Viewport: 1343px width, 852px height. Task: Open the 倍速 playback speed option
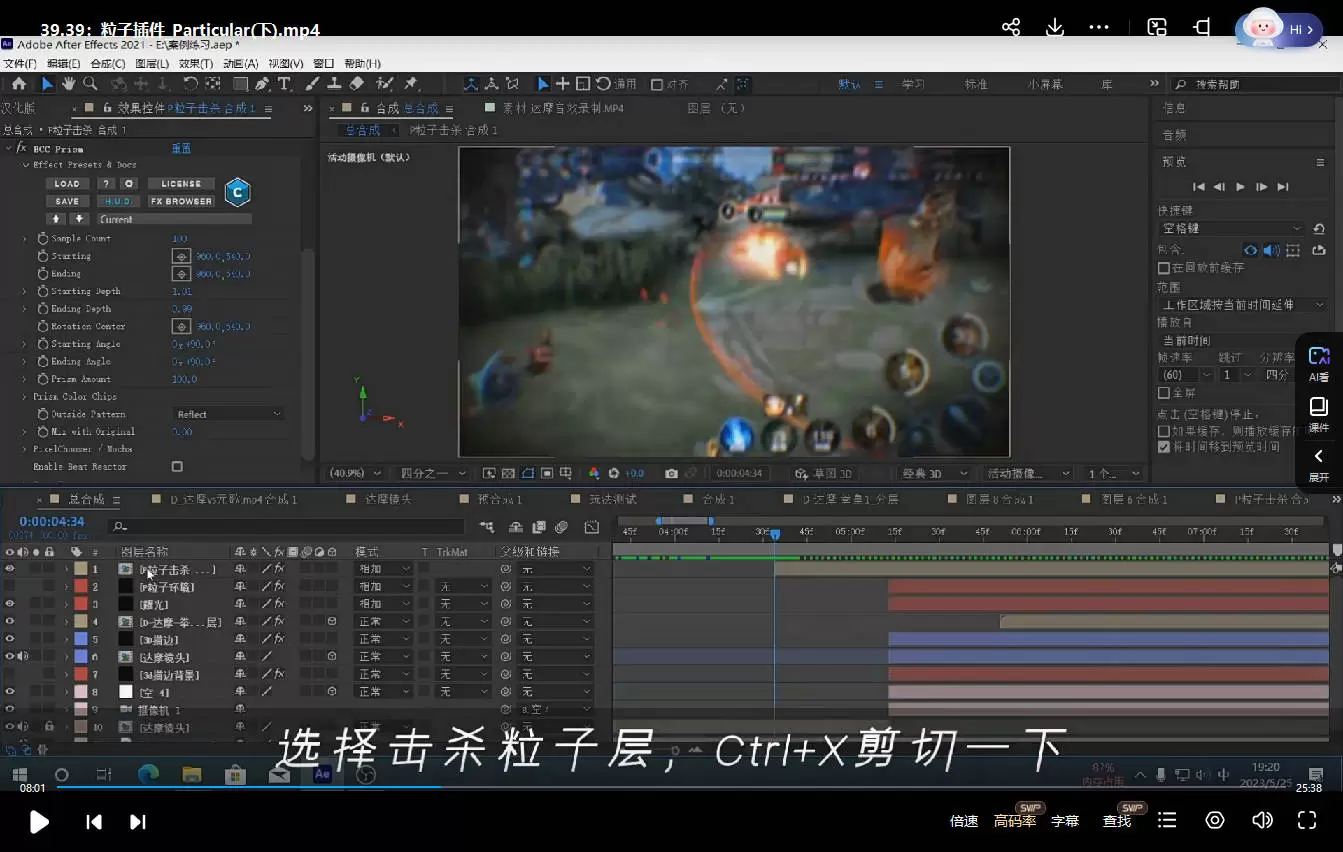pos(964,821)
